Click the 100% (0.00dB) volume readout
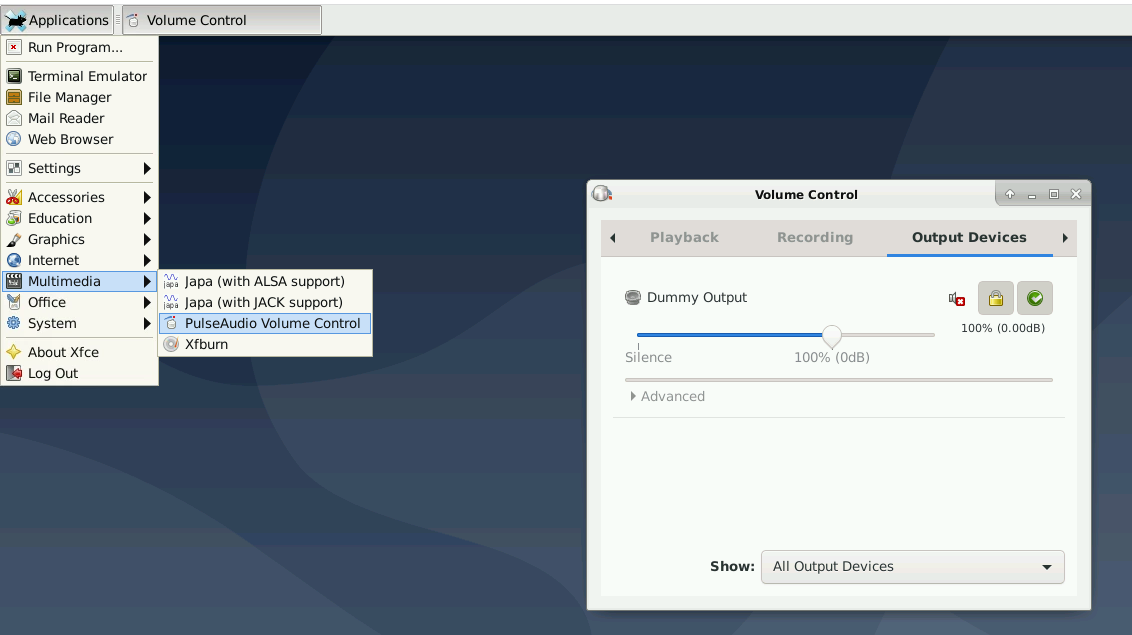The image size is (1132, 635). [1003, 328]
